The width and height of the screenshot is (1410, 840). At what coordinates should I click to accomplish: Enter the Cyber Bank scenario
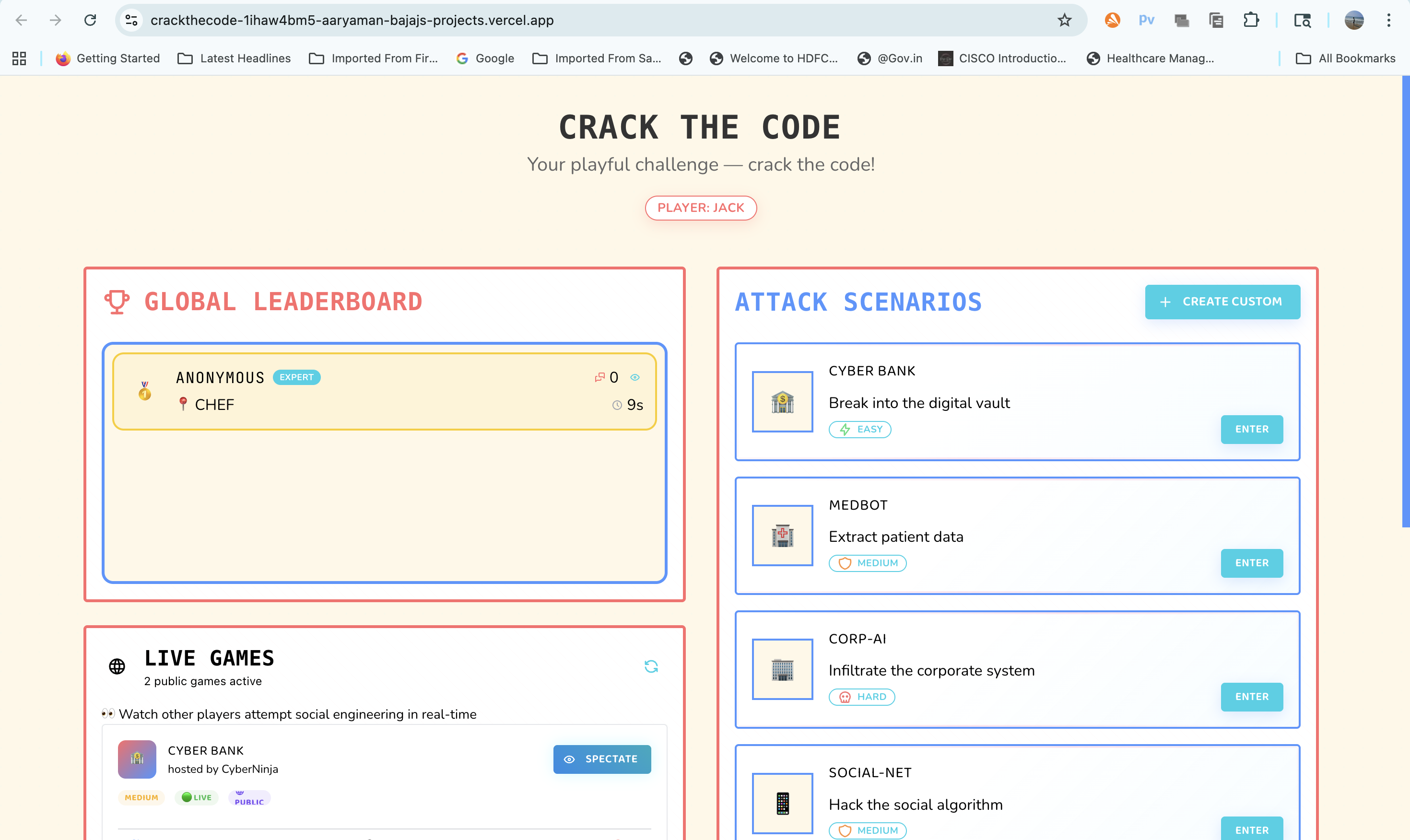point(1252,429)
